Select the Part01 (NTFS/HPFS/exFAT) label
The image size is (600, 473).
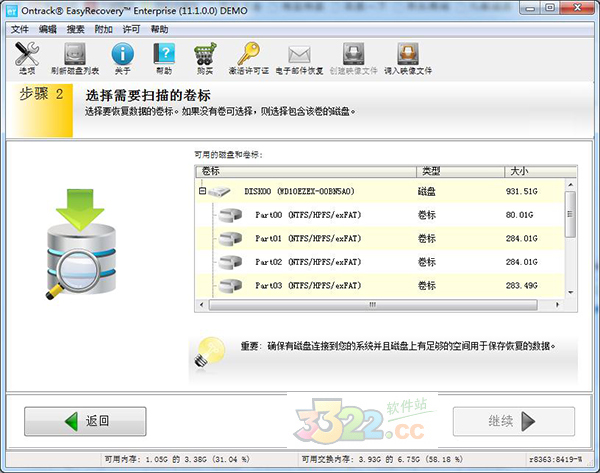click(x=308, y=238)
